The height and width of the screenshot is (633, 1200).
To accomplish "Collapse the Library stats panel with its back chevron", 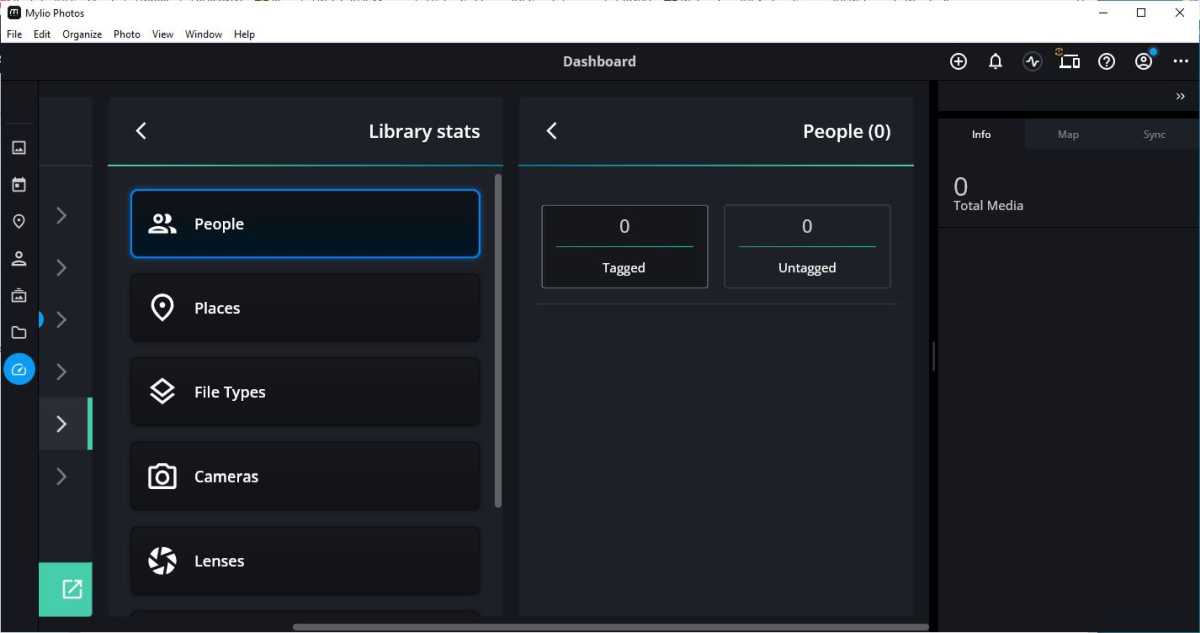I will [x=141, y=130].
